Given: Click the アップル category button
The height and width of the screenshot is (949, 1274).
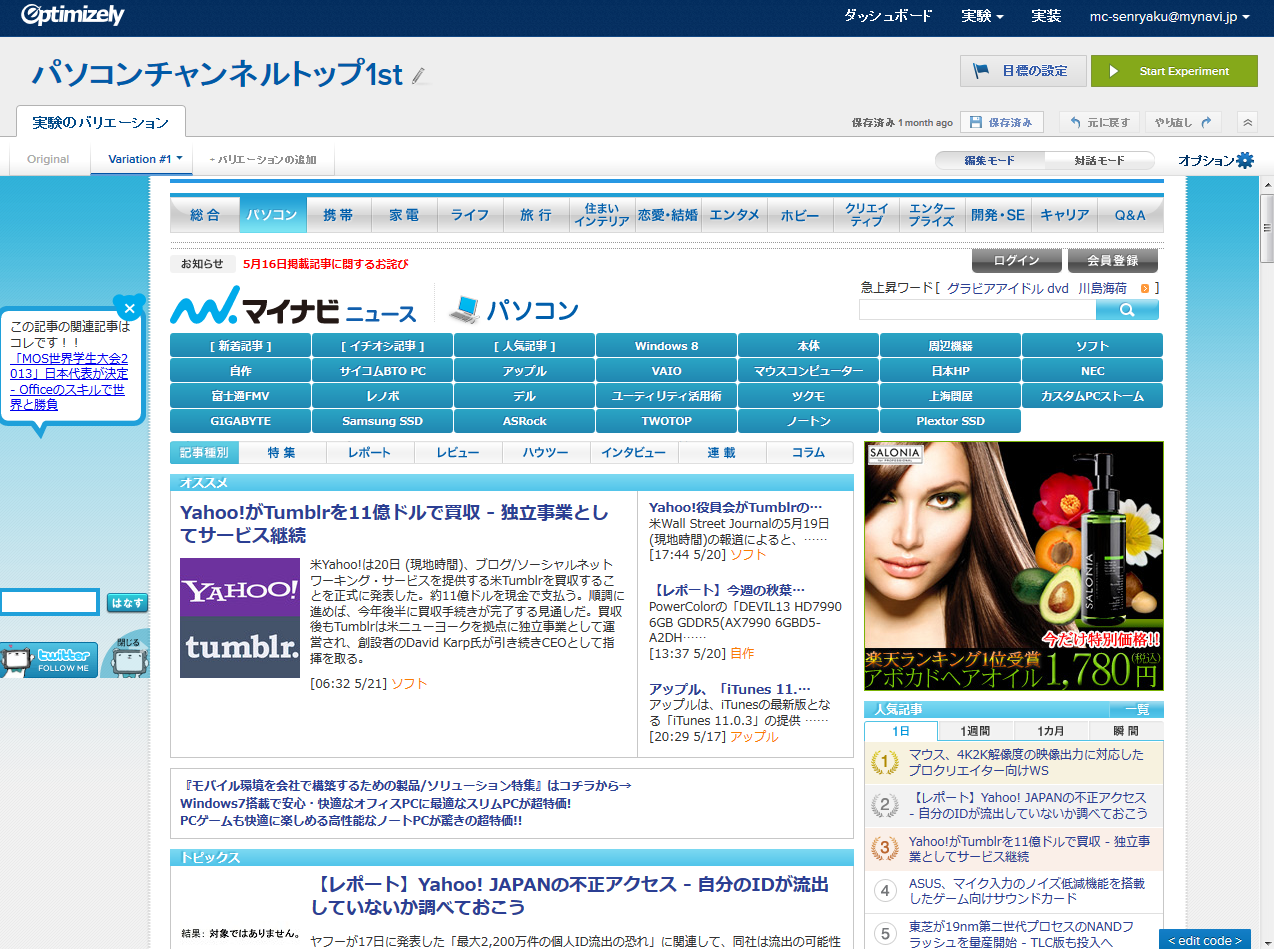Looking at the screenshot, I should (x=525, y=371).
